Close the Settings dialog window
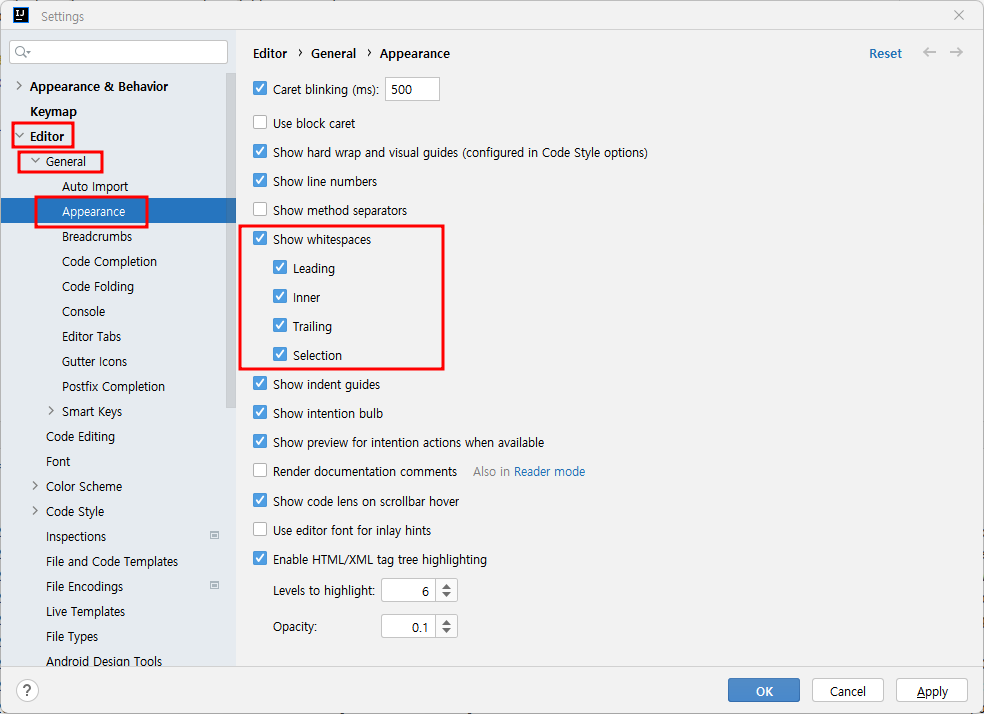 958,15
